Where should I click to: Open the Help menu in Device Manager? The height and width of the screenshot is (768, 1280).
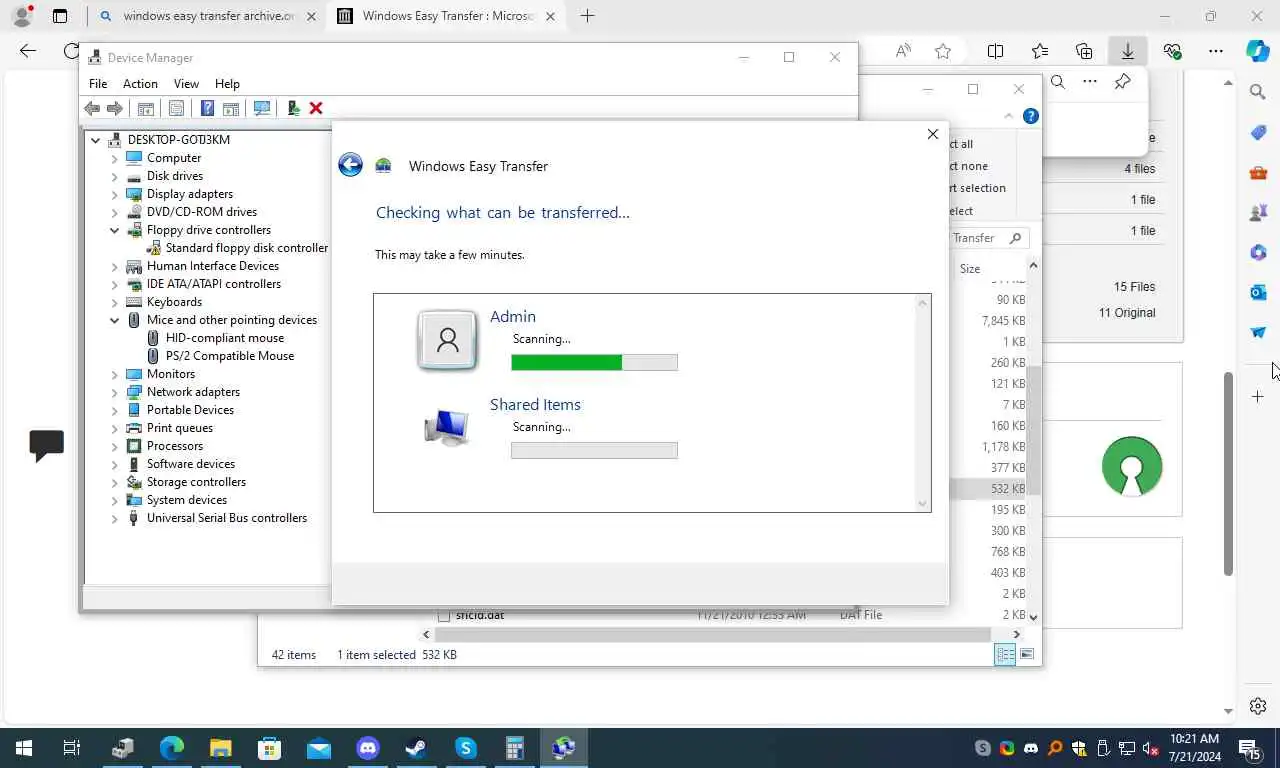(227, 84)
